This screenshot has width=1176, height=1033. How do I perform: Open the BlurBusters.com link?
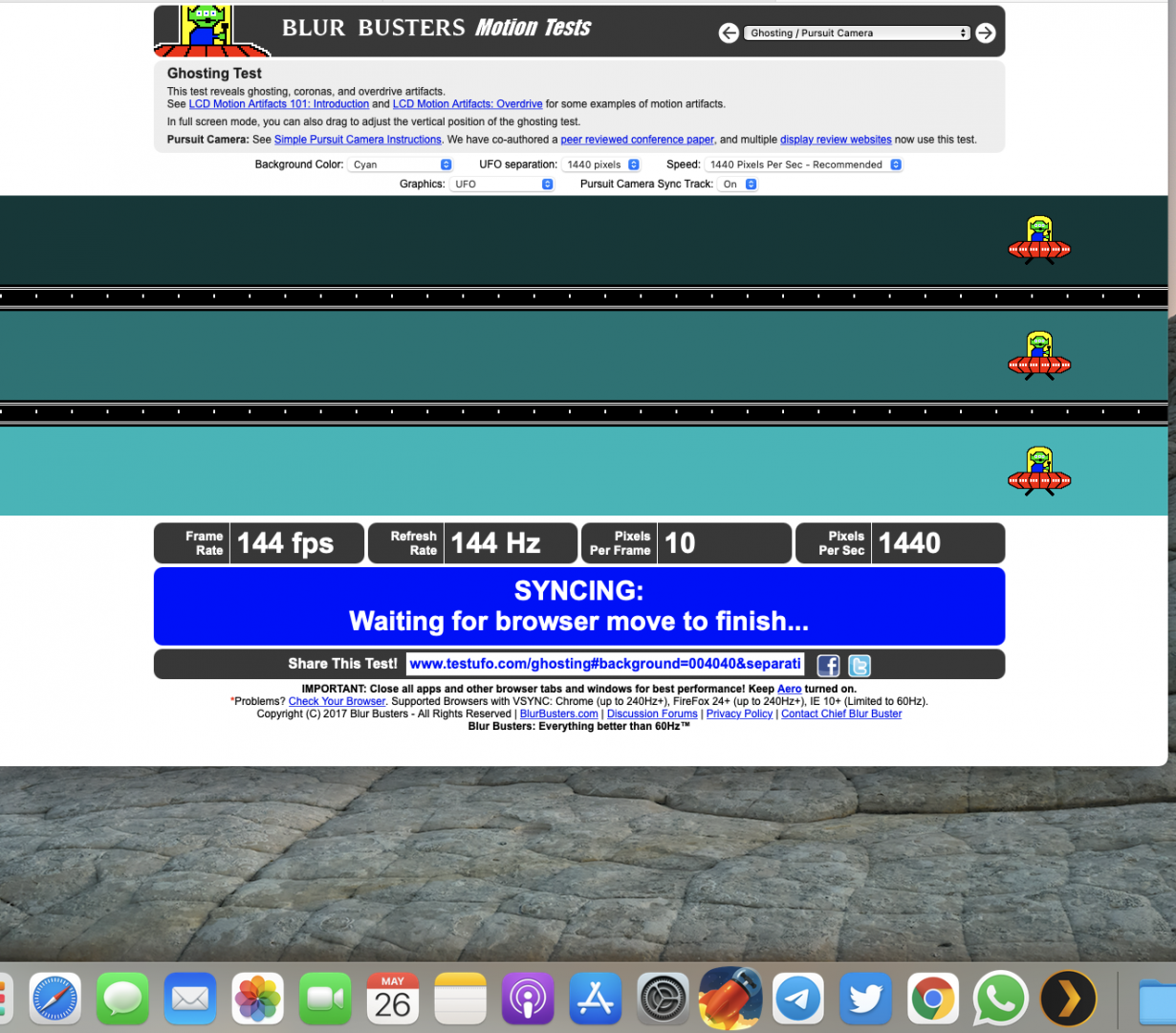click(558, 714)
